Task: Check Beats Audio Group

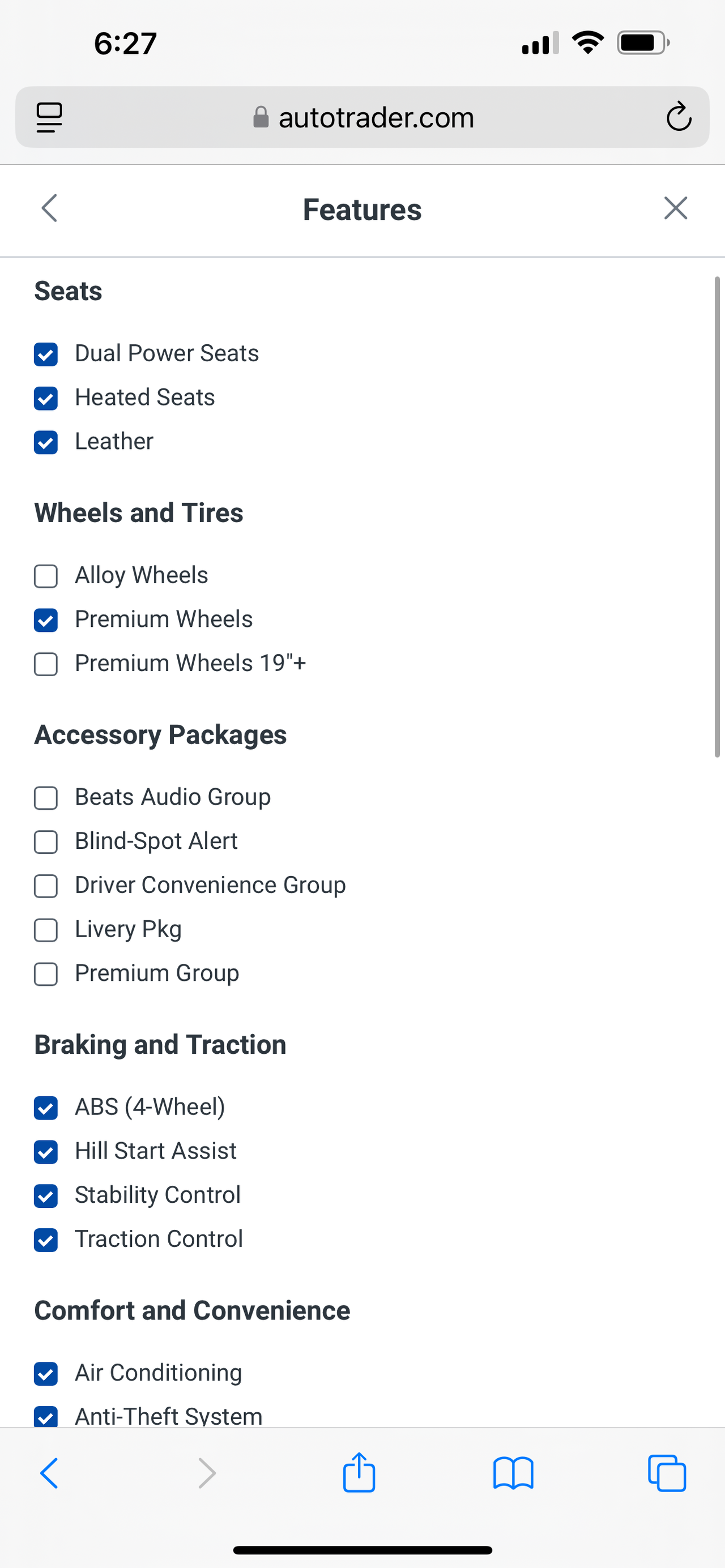Action: [x=46, y=798]
